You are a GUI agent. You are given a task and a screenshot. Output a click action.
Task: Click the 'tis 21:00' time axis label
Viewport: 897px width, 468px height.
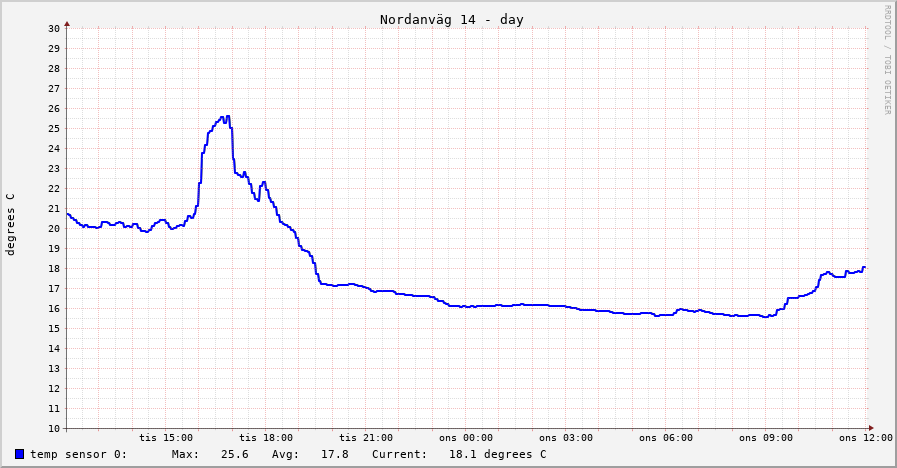[x=366, y=438]
